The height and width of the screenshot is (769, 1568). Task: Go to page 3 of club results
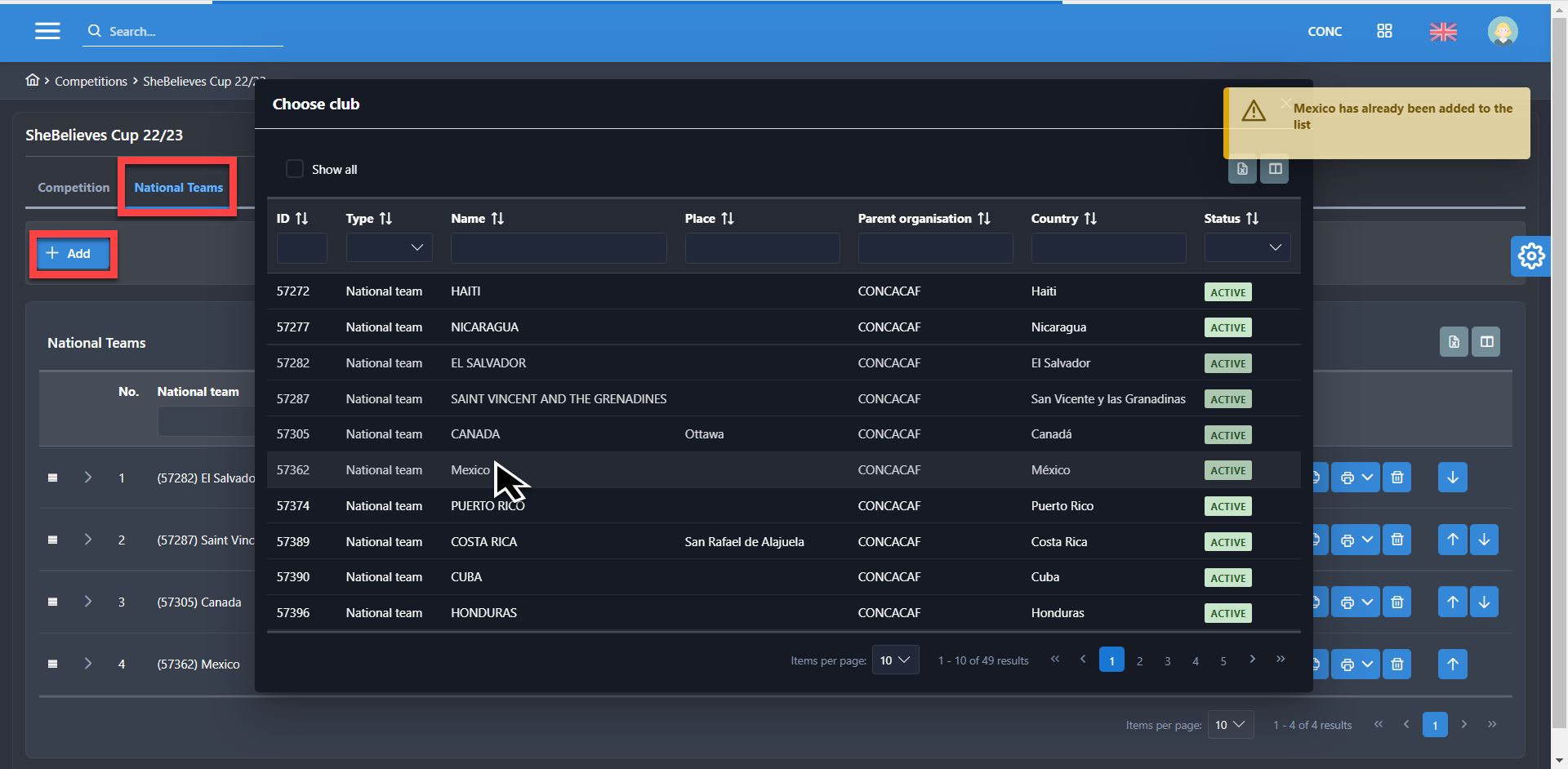[x=1168, y=660]
